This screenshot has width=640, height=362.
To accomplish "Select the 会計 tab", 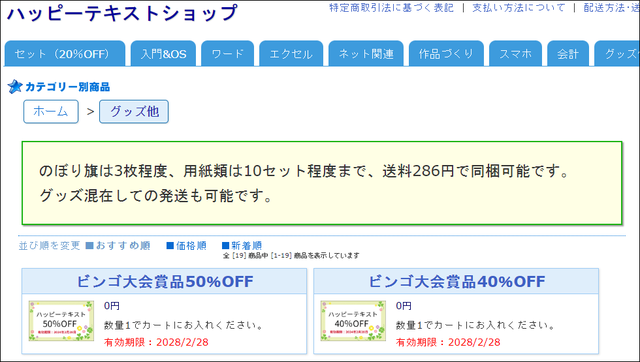I will click(x=568, y=53).
